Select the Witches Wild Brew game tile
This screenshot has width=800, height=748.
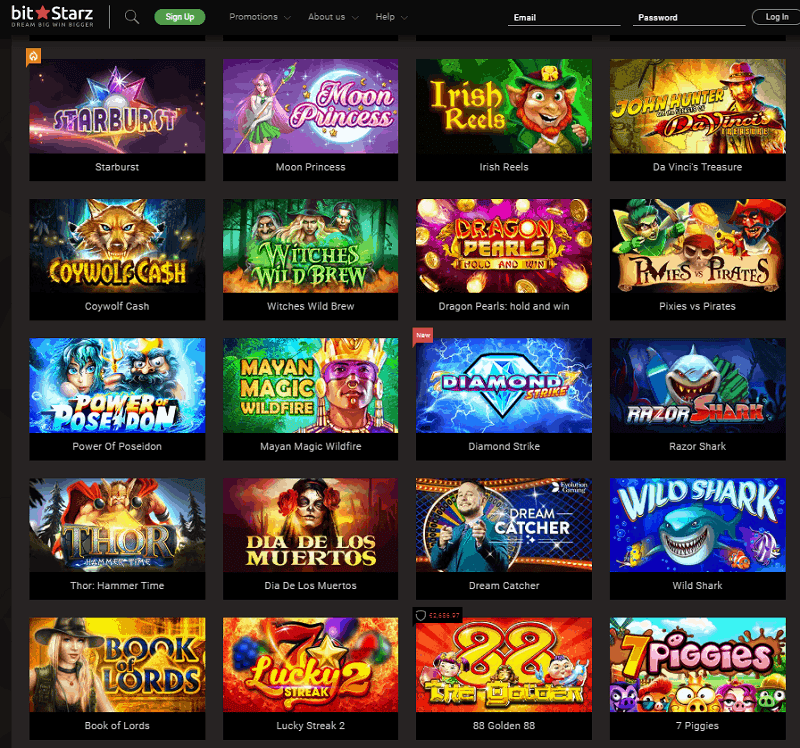310,259
